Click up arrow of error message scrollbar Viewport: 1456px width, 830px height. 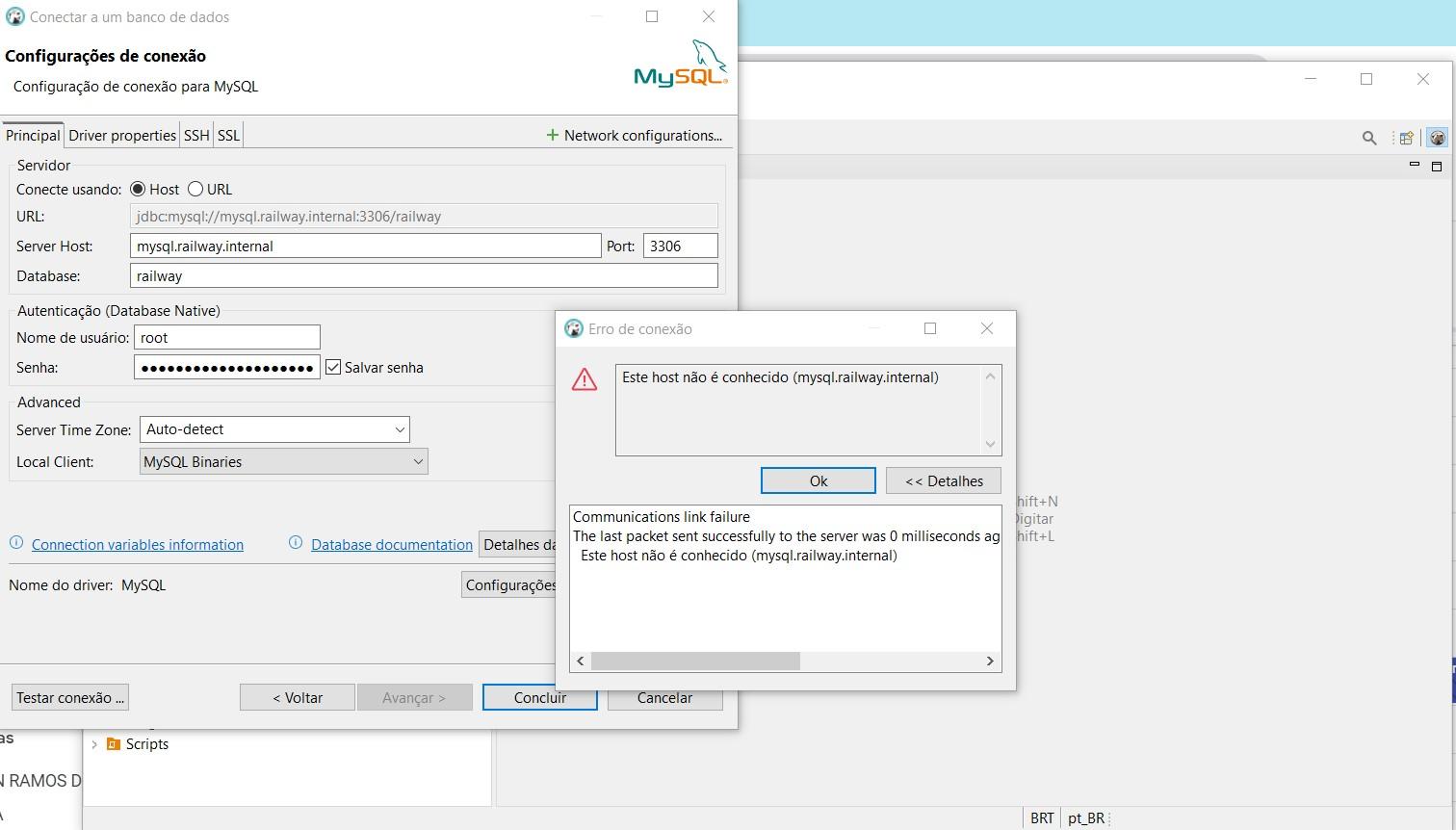pyautogui.click(x=990, y=376)
